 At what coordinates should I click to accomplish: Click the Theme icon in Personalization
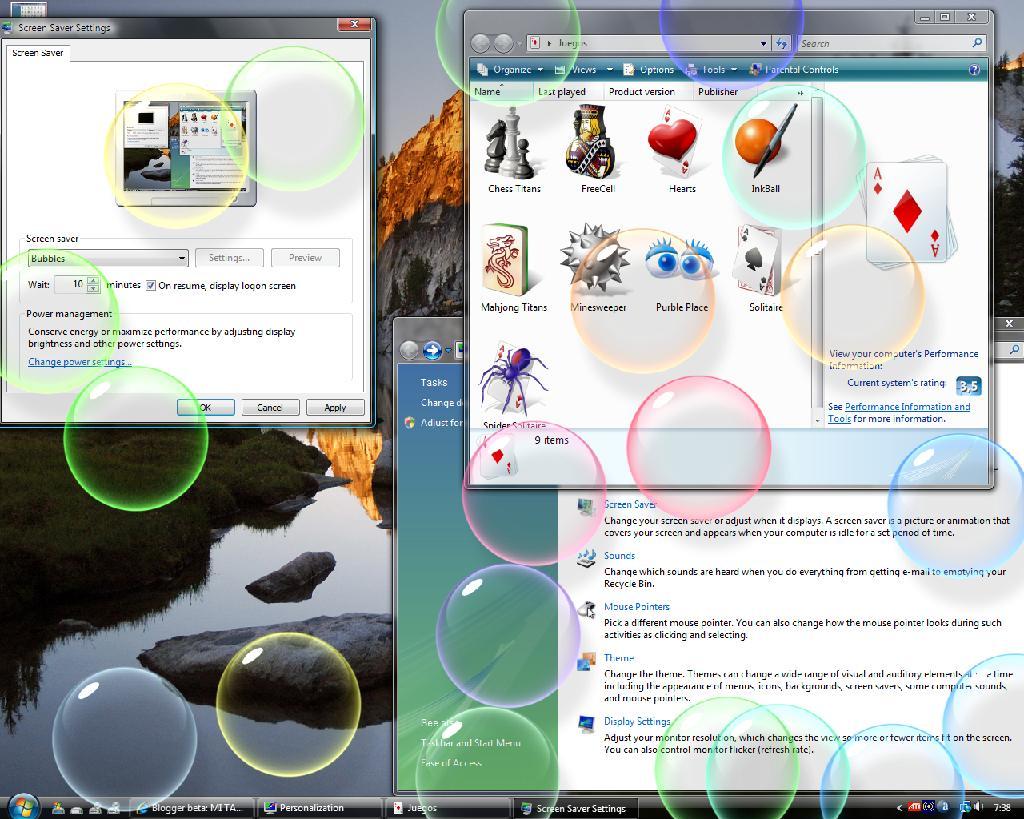586,660
